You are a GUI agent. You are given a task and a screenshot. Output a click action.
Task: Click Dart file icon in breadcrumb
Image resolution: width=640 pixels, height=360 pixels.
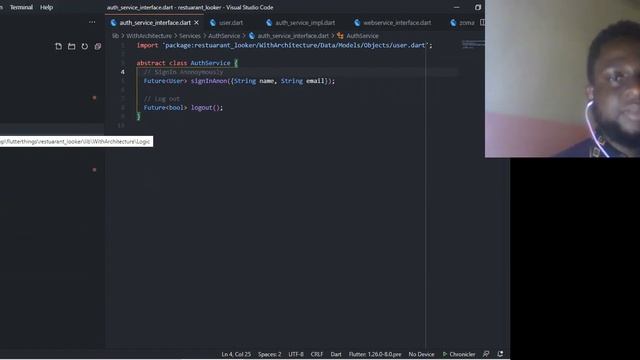[x=252, y=36]
